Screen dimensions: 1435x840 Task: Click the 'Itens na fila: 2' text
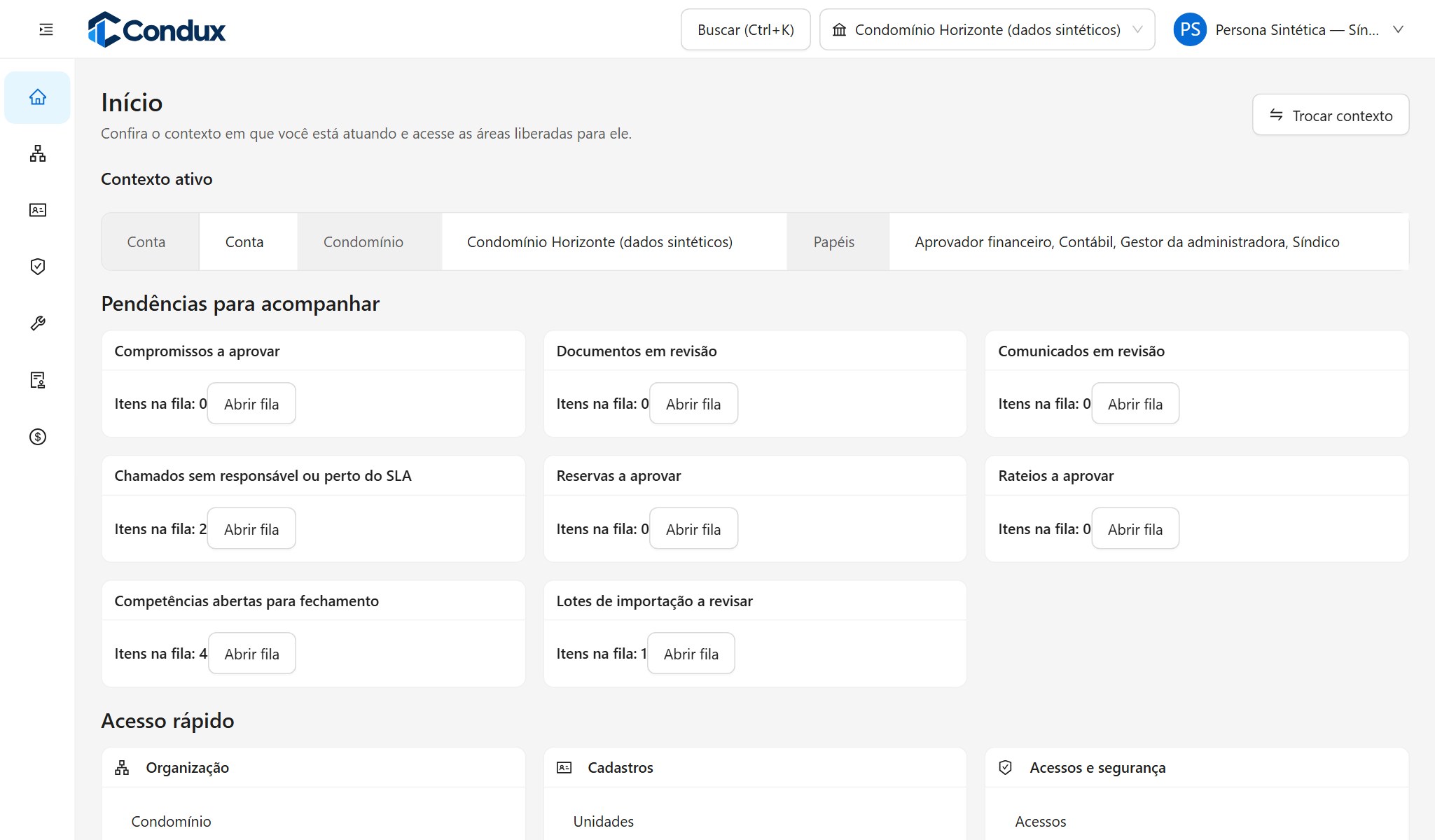[x=160, y=529]
